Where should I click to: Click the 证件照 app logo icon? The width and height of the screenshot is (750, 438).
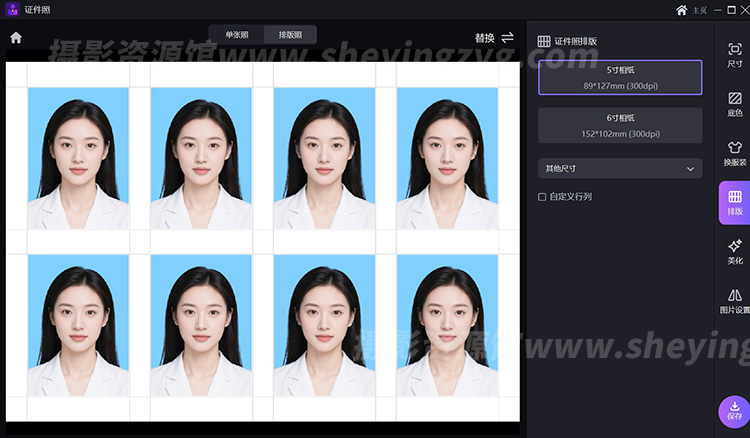point(12,10)
